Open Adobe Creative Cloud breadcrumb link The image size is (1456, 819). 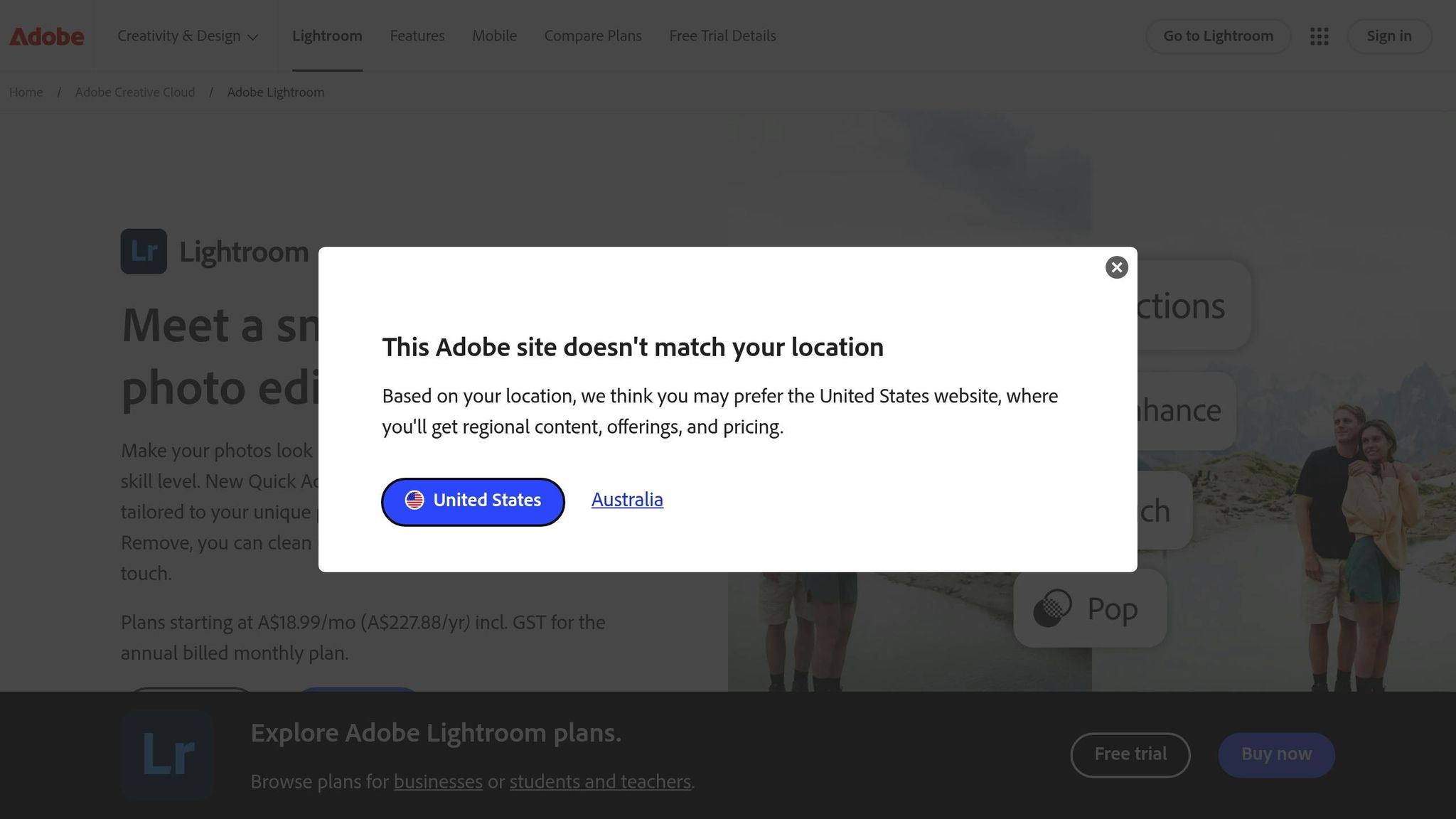click(x=135, y=92)
